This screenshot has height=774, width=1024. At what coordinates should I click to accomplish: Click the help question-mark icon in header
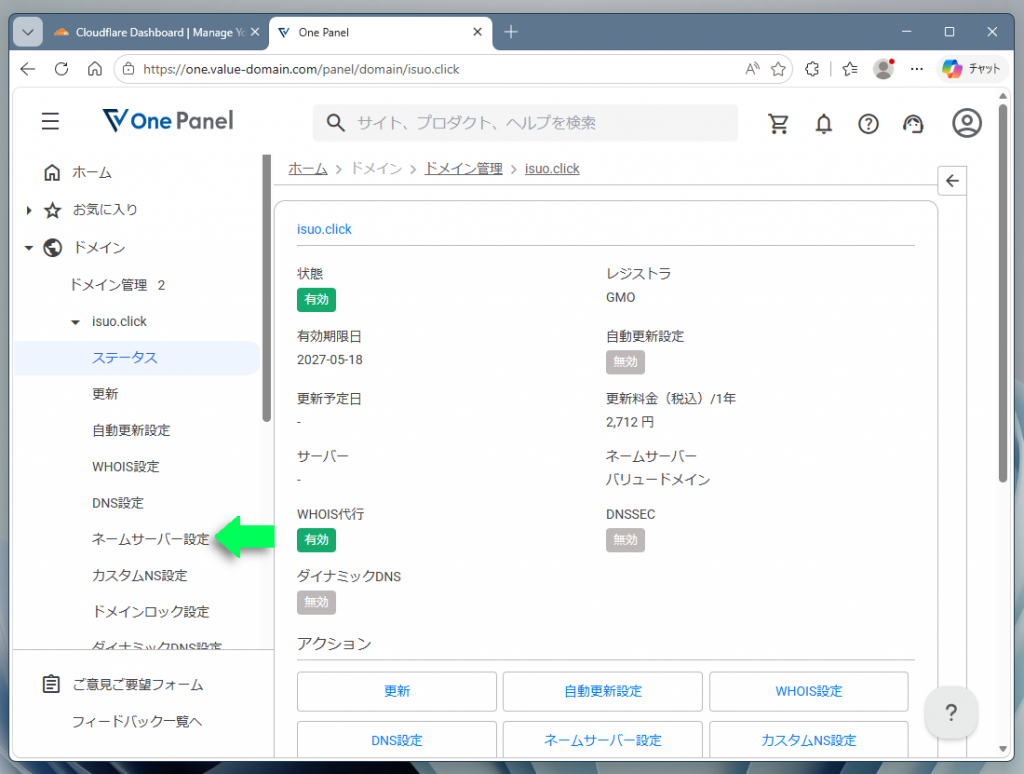click(868, 123)
